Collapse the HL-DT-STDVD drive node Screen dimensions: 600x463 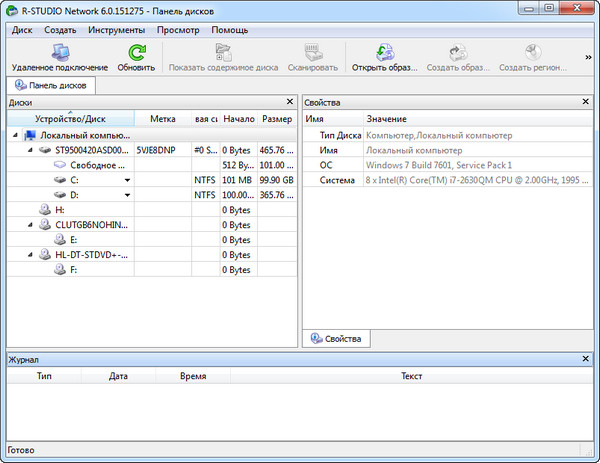coord(31,255)
